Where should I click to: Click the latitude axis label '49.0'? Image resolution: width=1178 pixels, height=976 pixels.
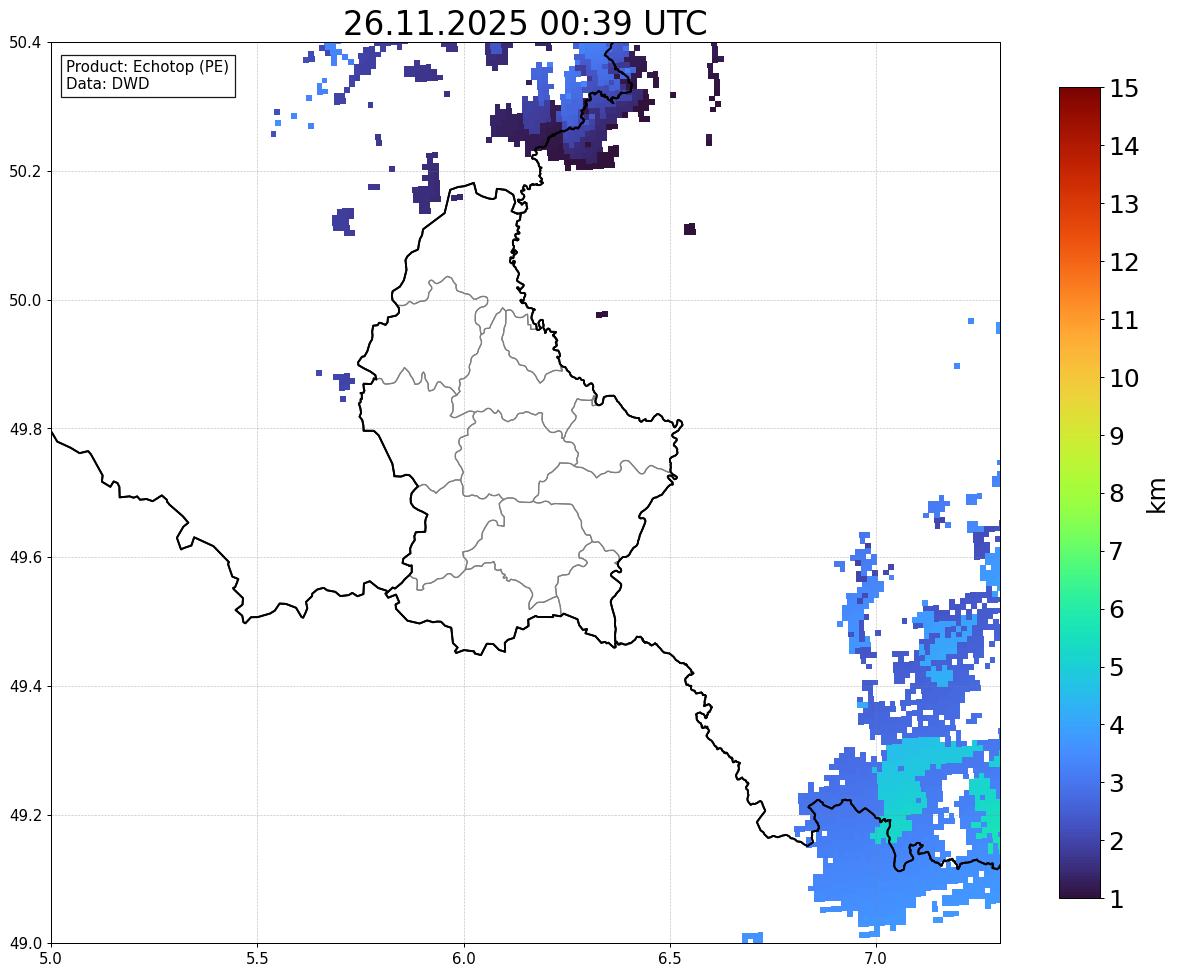25,944
